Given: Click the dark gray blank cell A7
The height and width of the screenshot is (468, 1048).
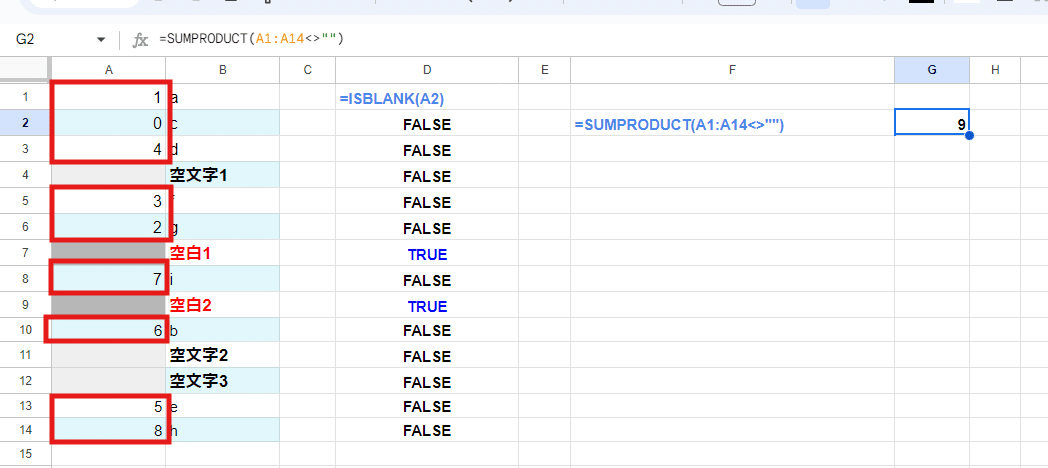Looking at the screenshot, I should 108,253.
